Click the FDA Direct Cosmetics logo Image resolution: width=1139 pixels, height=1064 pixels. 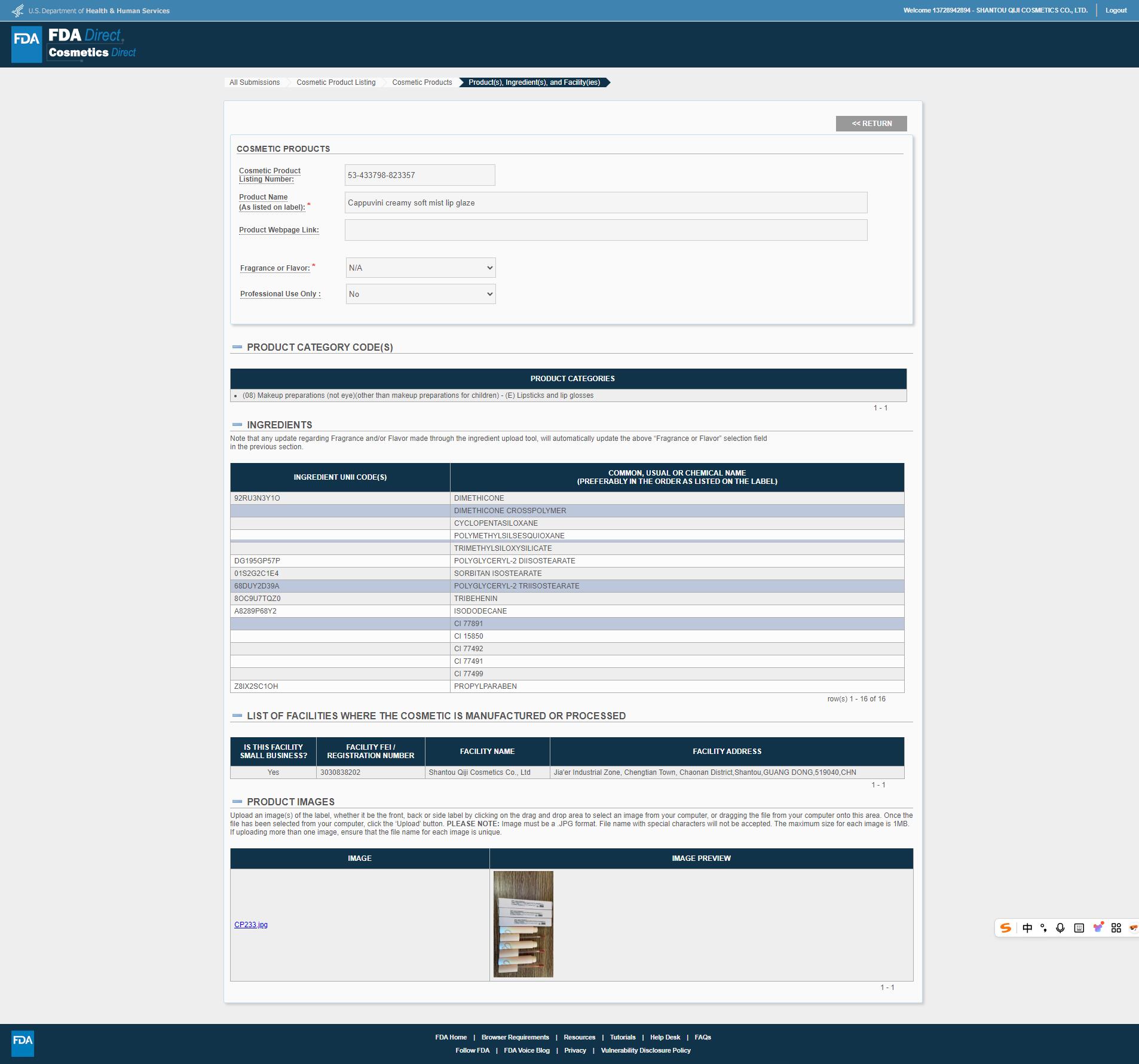(x=74, y=44)
